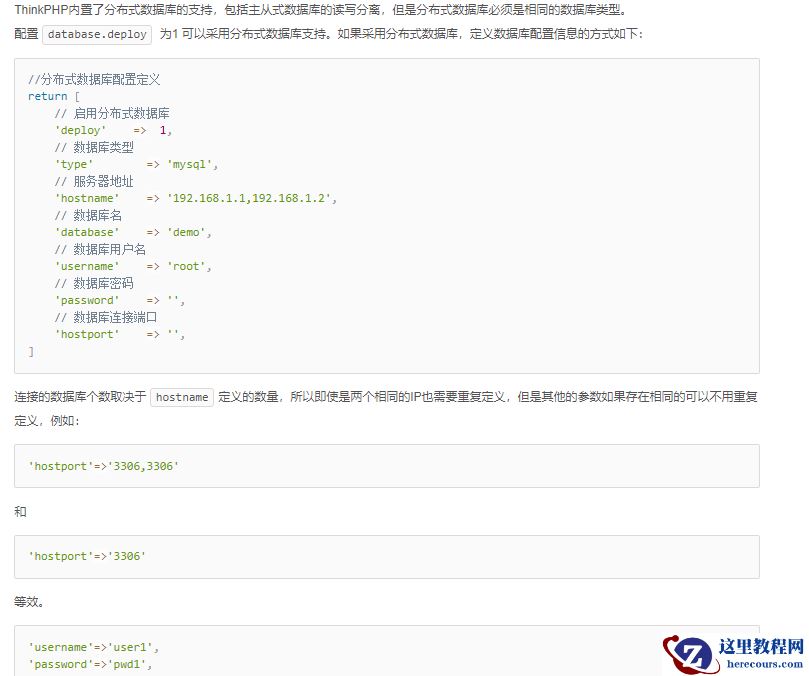Click the 'return [' code line
The image size is (809, 676).
[54, 96]
